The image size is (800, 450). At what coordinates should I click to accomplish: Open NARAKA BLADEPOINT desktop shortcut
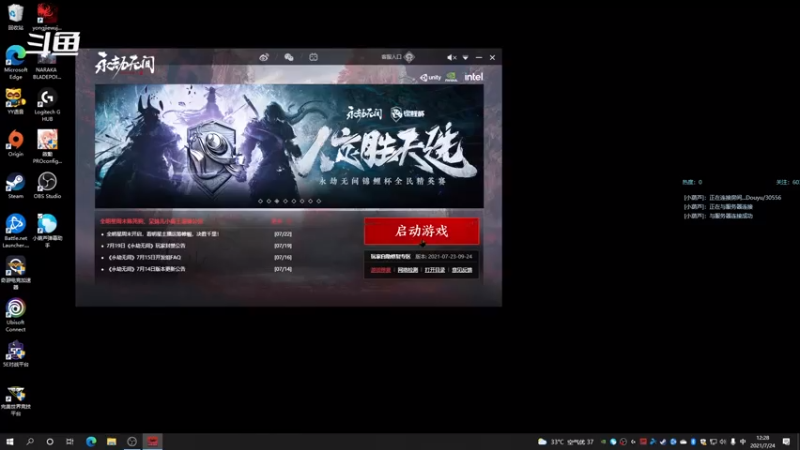(47, 66)
